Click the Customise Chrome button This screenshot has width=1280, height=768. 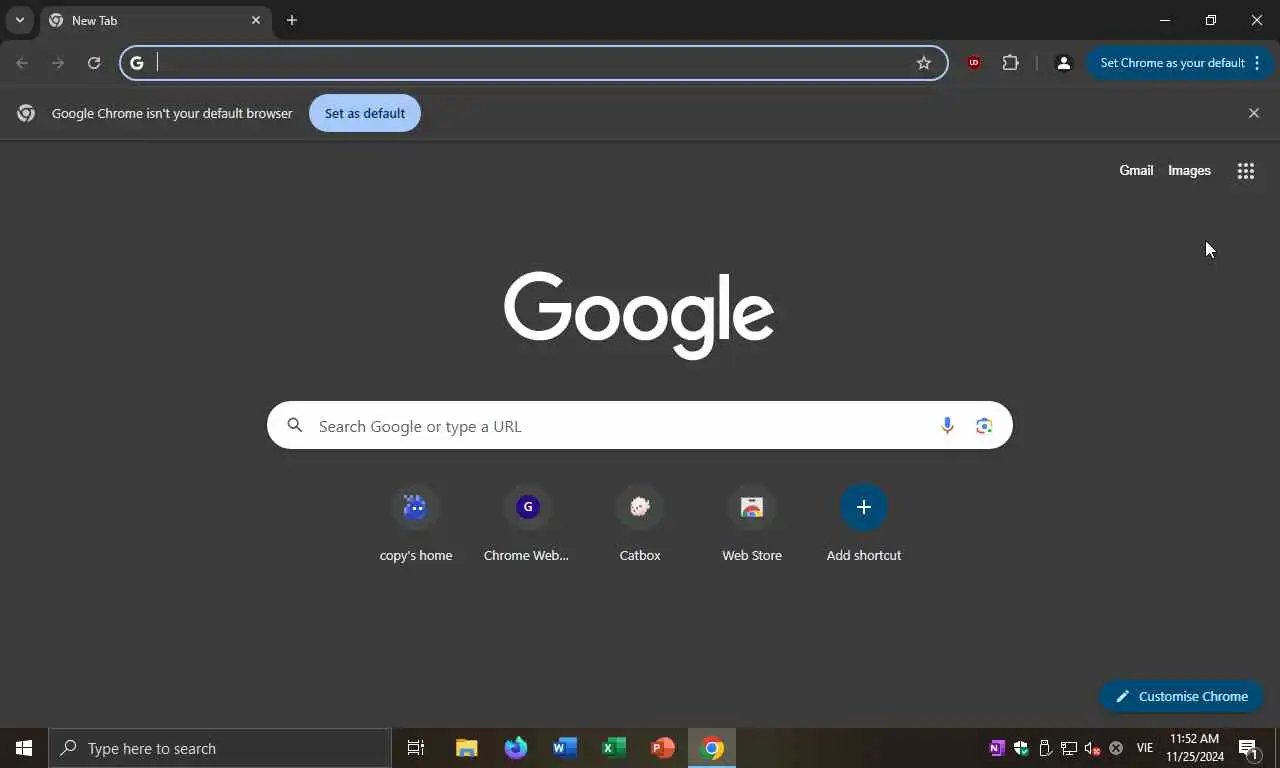tap(1181, 696)
